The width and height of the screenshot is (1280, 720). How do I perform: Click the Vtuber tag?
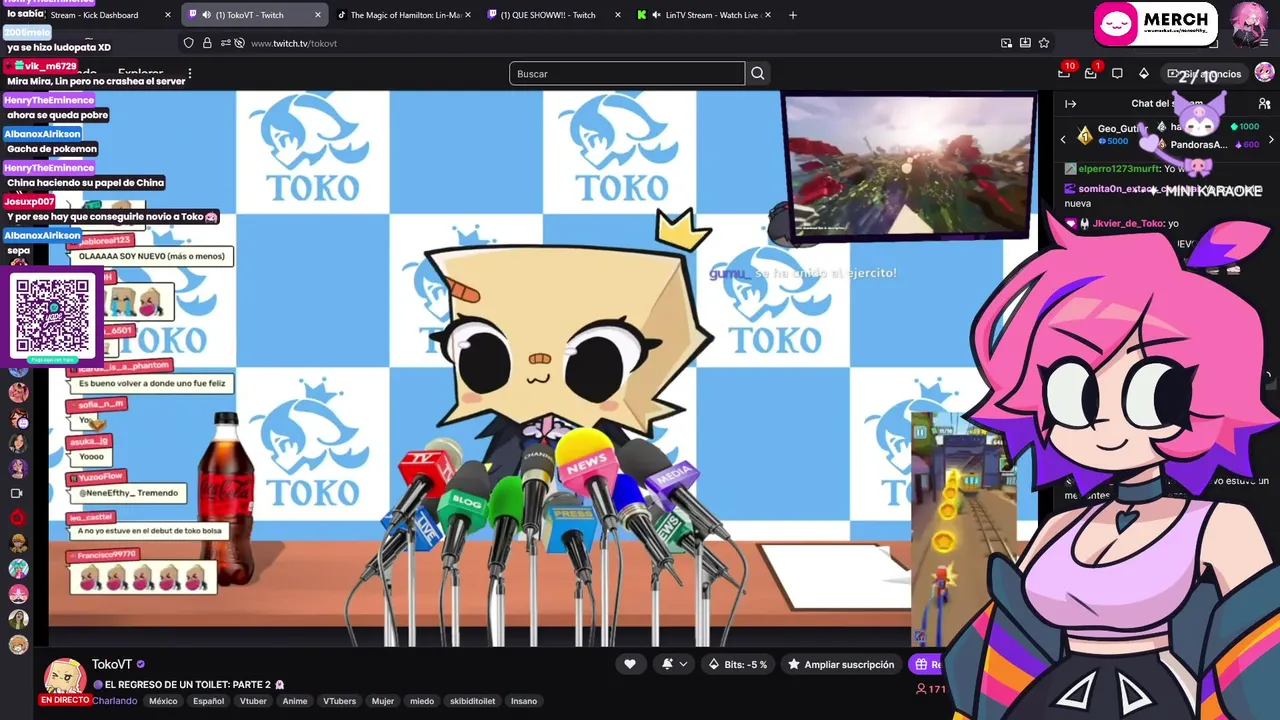pyautogui.click(x=253, y=701)
